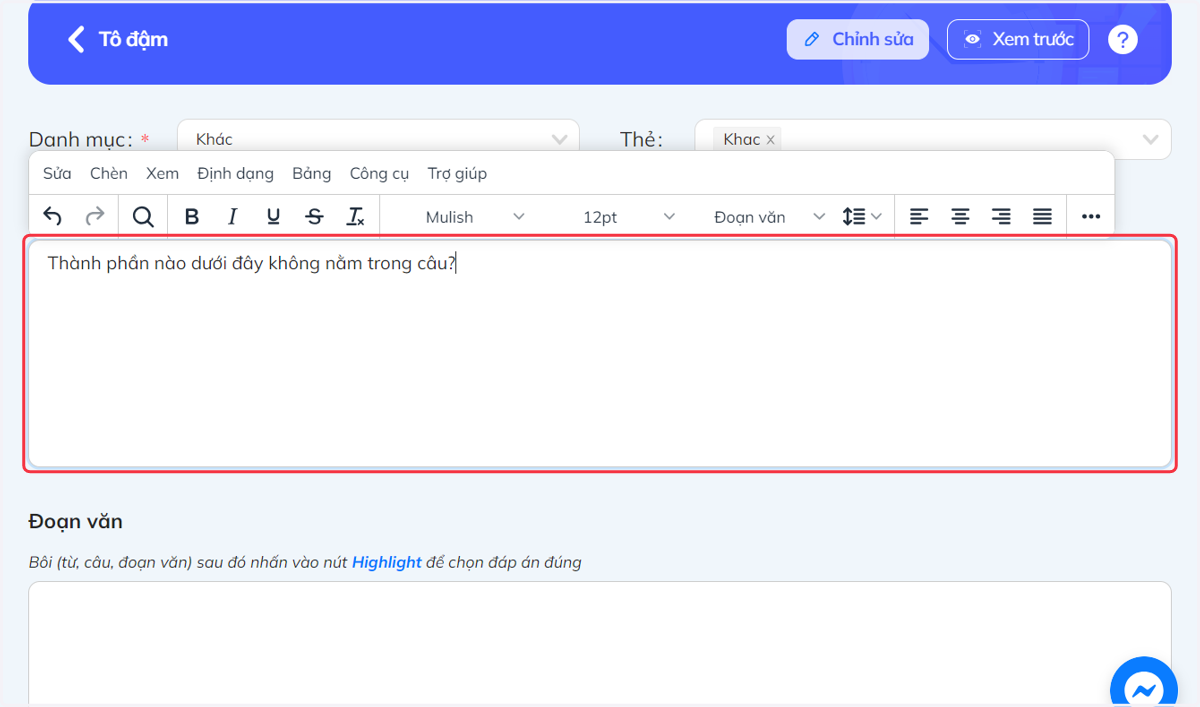
Task: Align text center
Action: (960, 216)
